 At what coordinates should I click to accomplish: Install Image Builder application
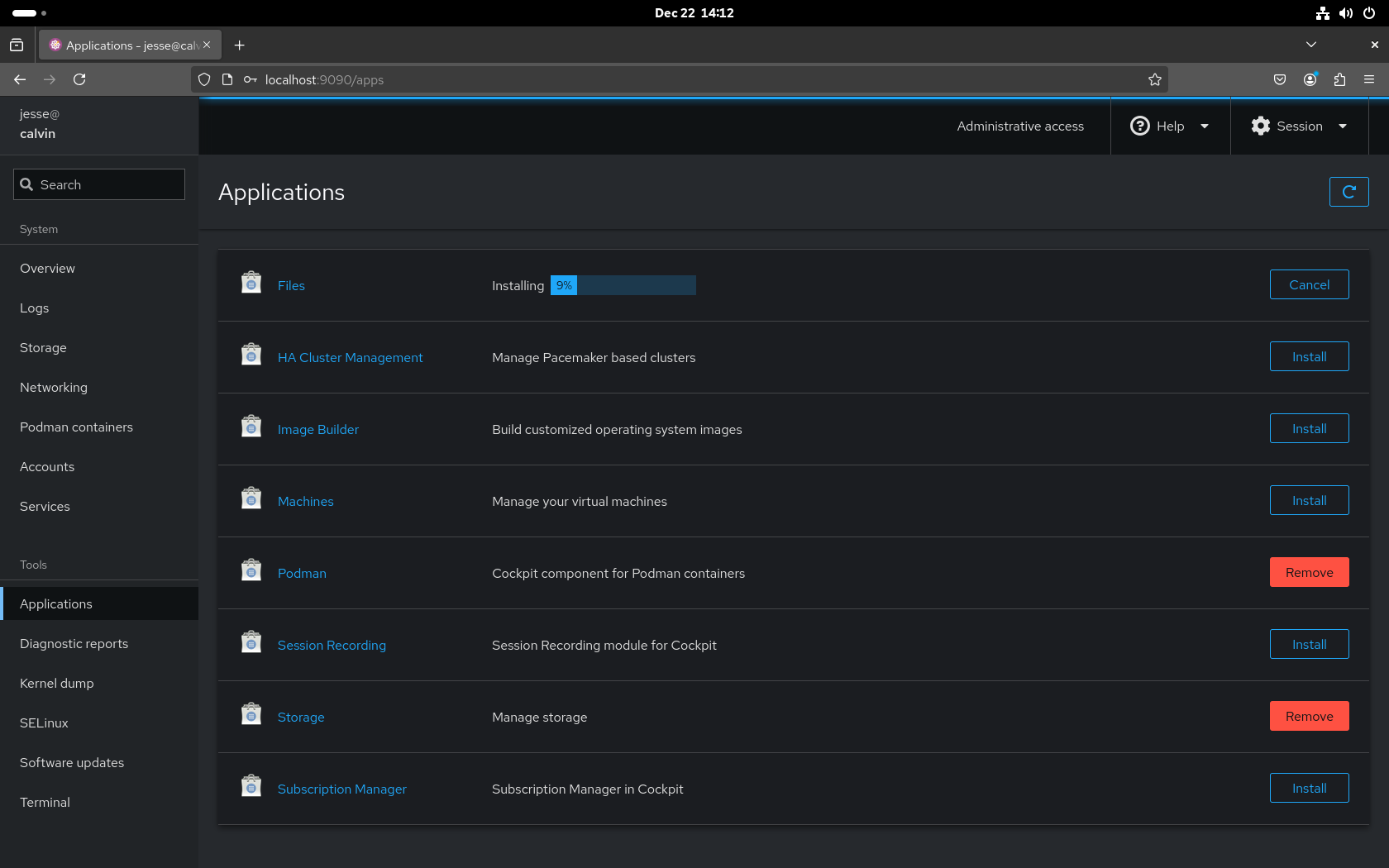pos(1310,428)
